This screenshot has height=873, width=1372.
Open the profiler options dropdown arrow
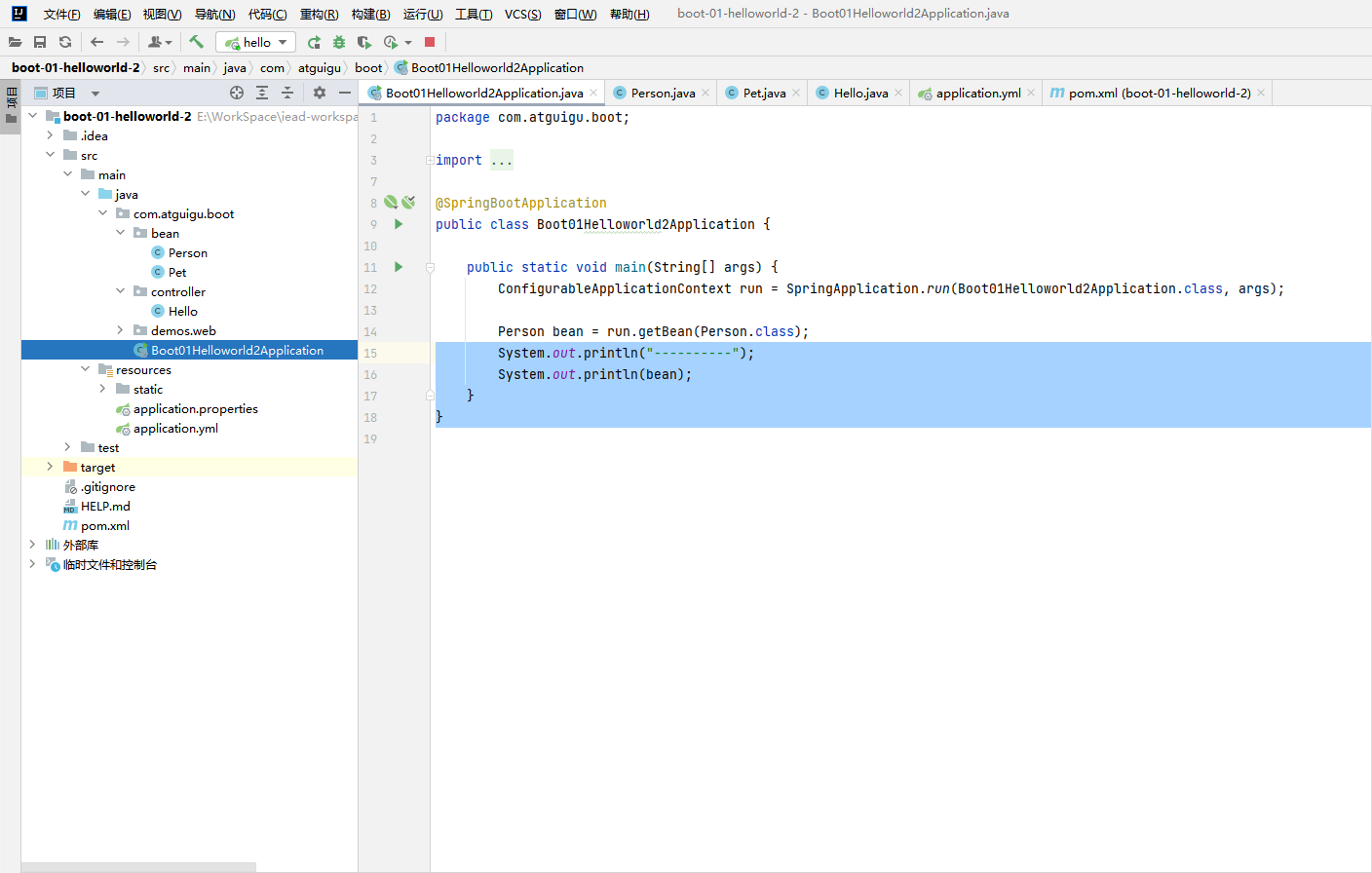408,42
